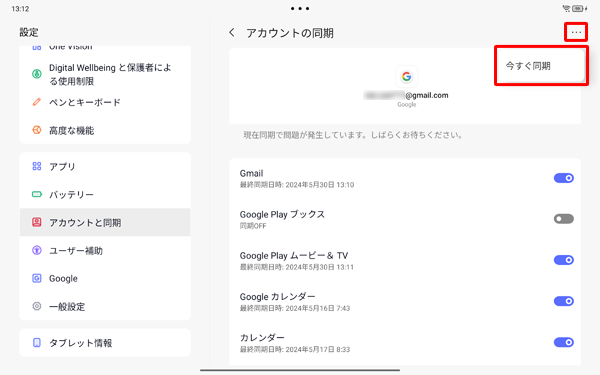Click the sync problem message text
The image size is (600, 375).
[353, 135]
